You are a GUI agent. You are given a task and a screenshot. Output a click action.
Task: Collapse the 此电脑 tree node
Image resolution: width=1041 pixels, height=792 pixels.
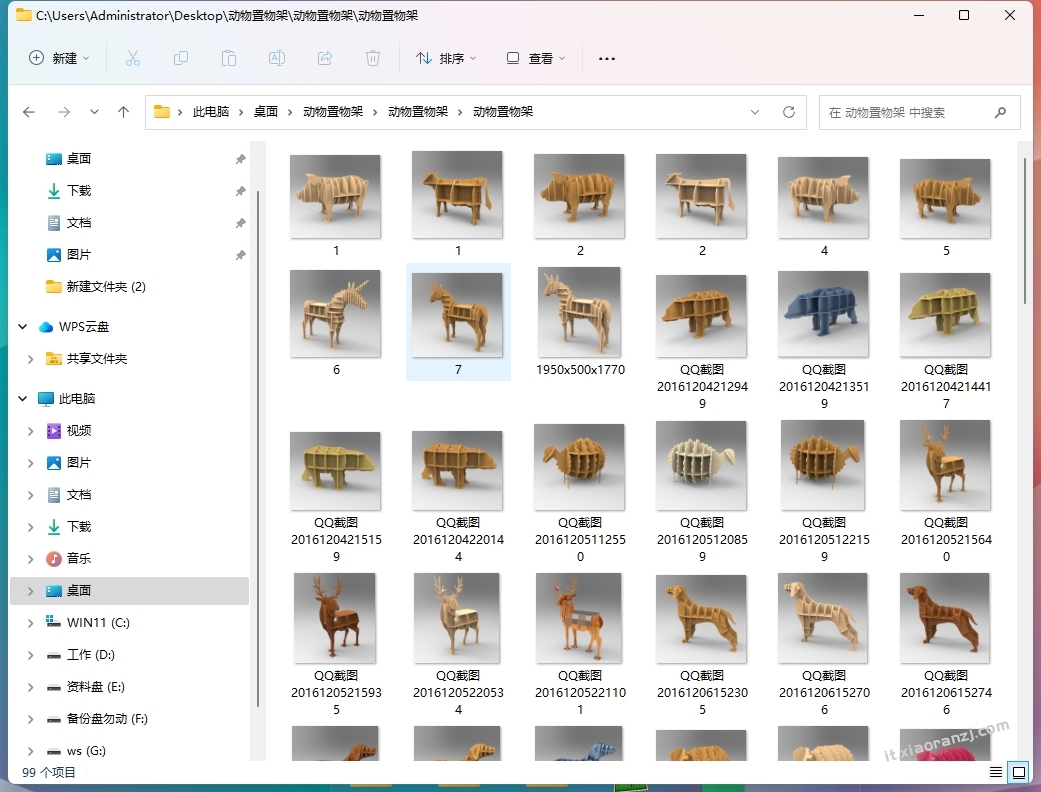tap(23, 398)
